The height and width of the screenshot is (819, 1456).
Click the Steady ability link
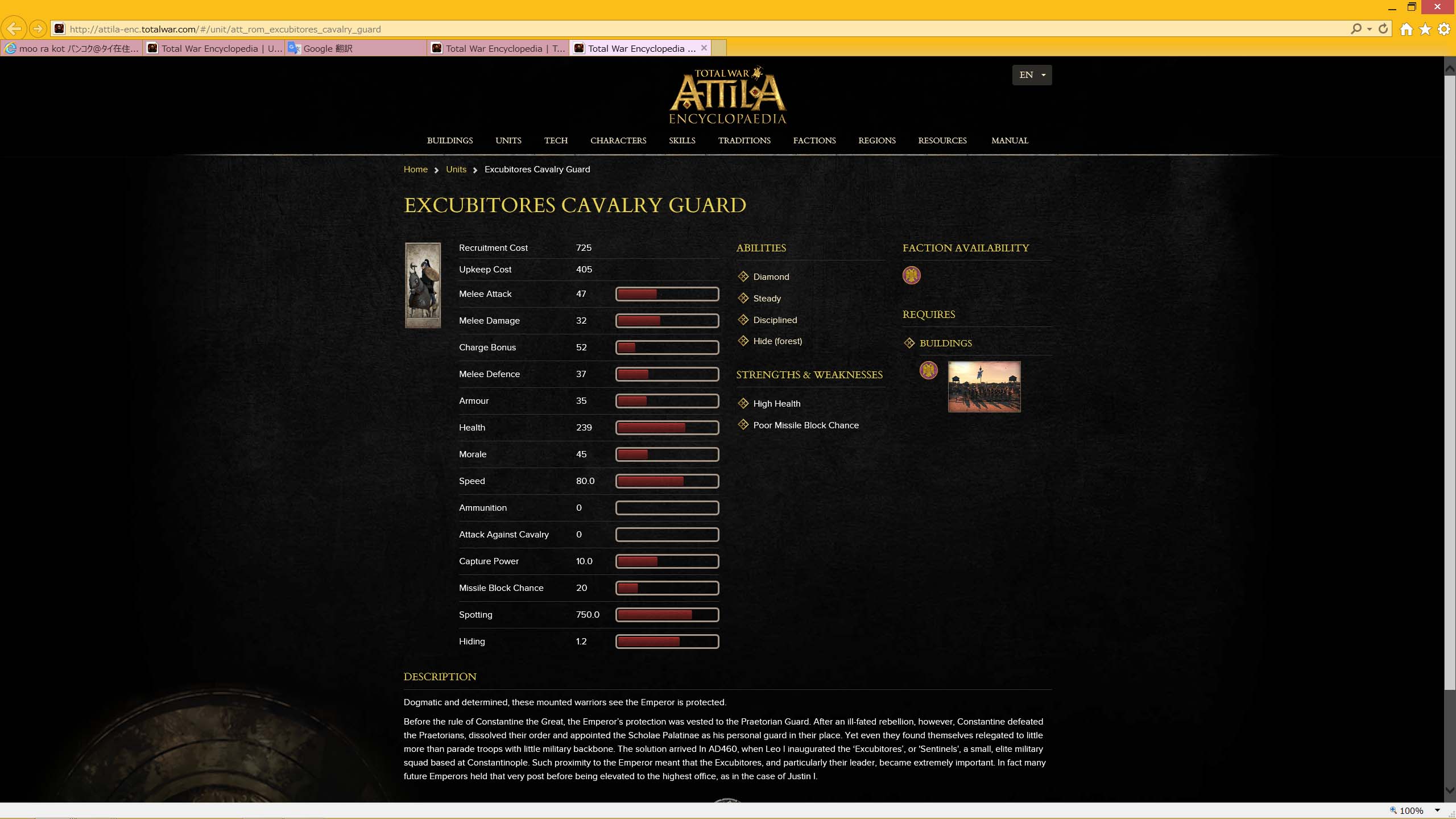click(x=767, y=299)
